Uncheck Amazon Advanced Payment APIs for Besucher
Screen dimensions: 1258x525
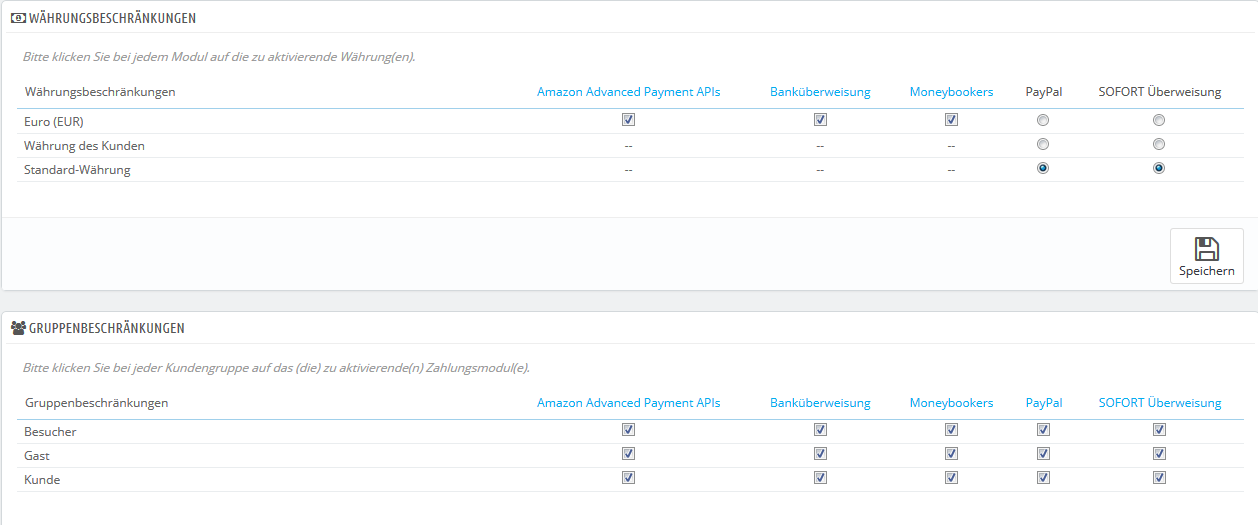(628, 430)
